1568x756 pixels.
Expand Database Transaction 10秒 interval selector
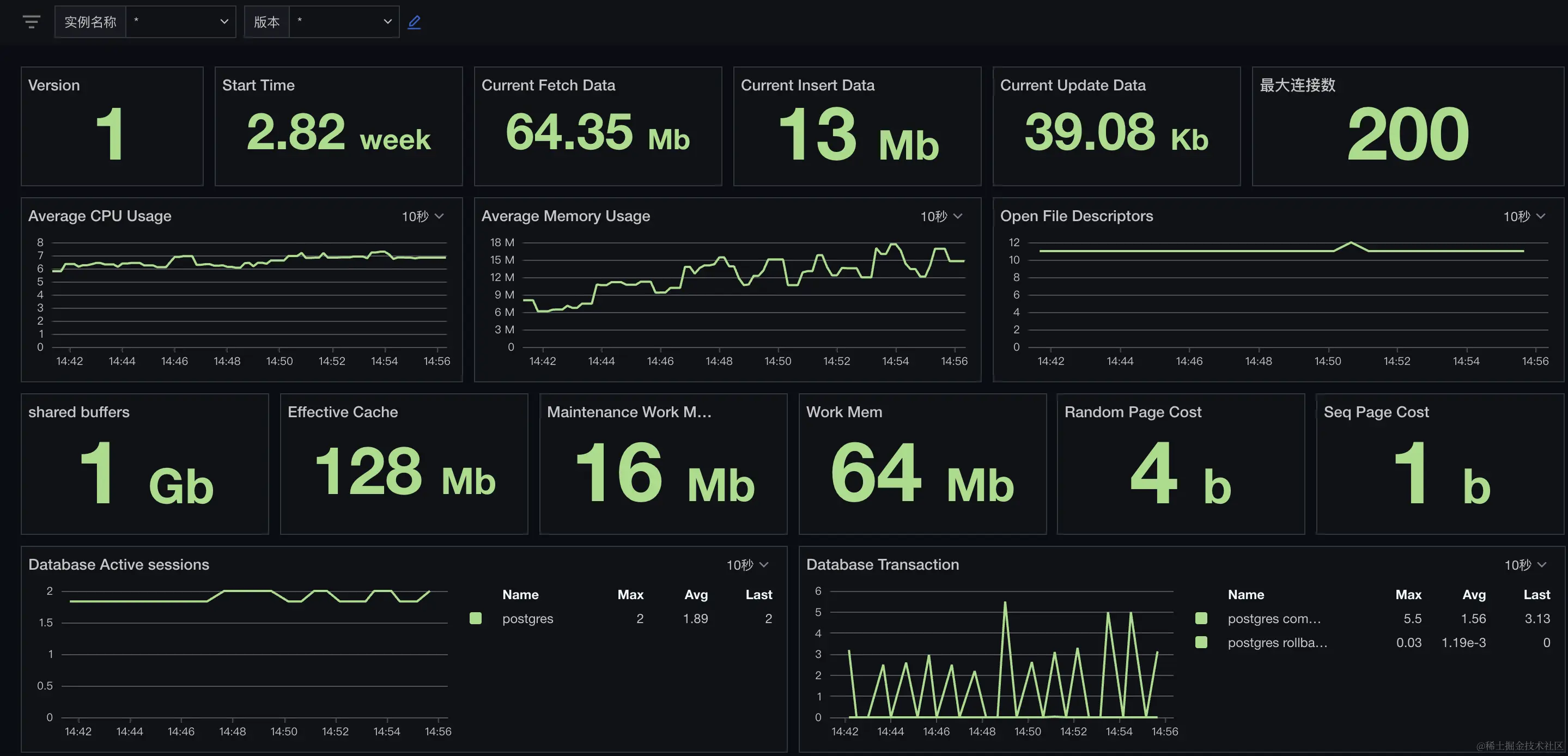tap(1525, 565)
